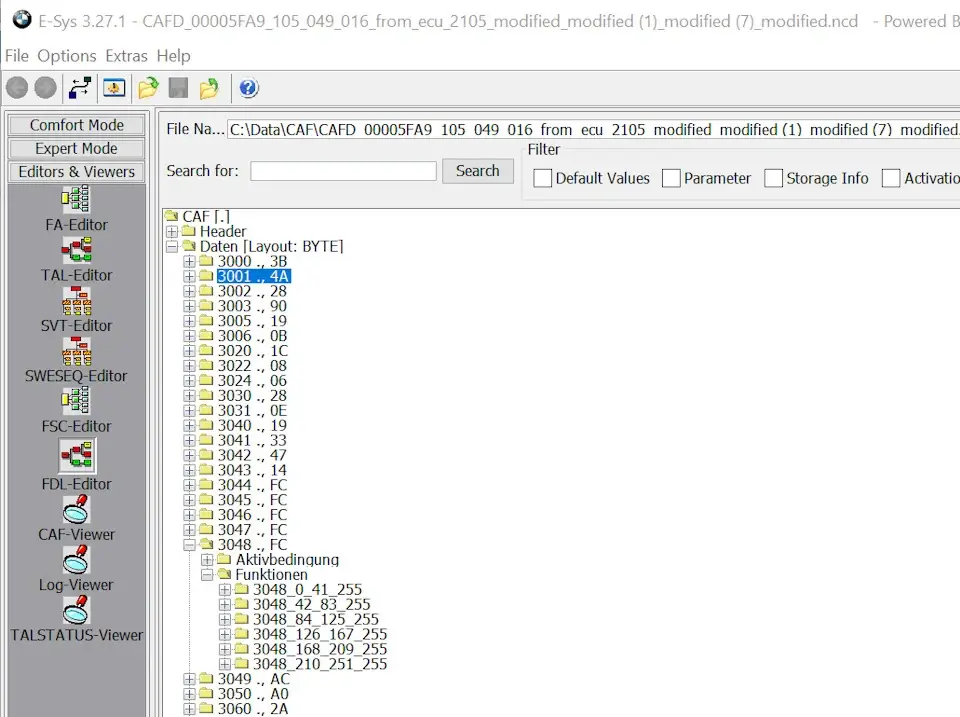Select the 3047 ., FC tree row
The height and width of the screenshot is (717, 960).
pos(252,530)
